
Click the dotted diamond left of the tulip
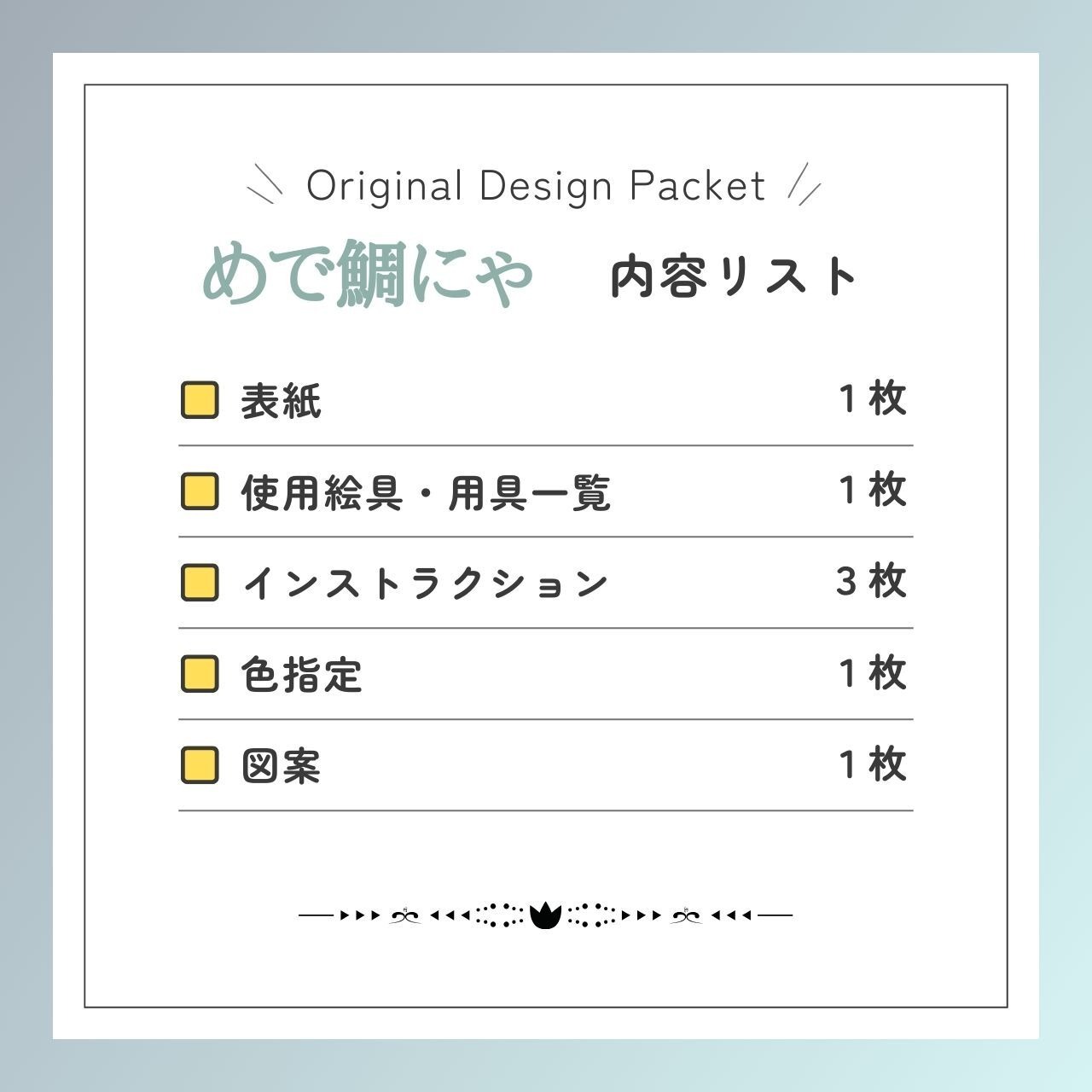point(499,915)
